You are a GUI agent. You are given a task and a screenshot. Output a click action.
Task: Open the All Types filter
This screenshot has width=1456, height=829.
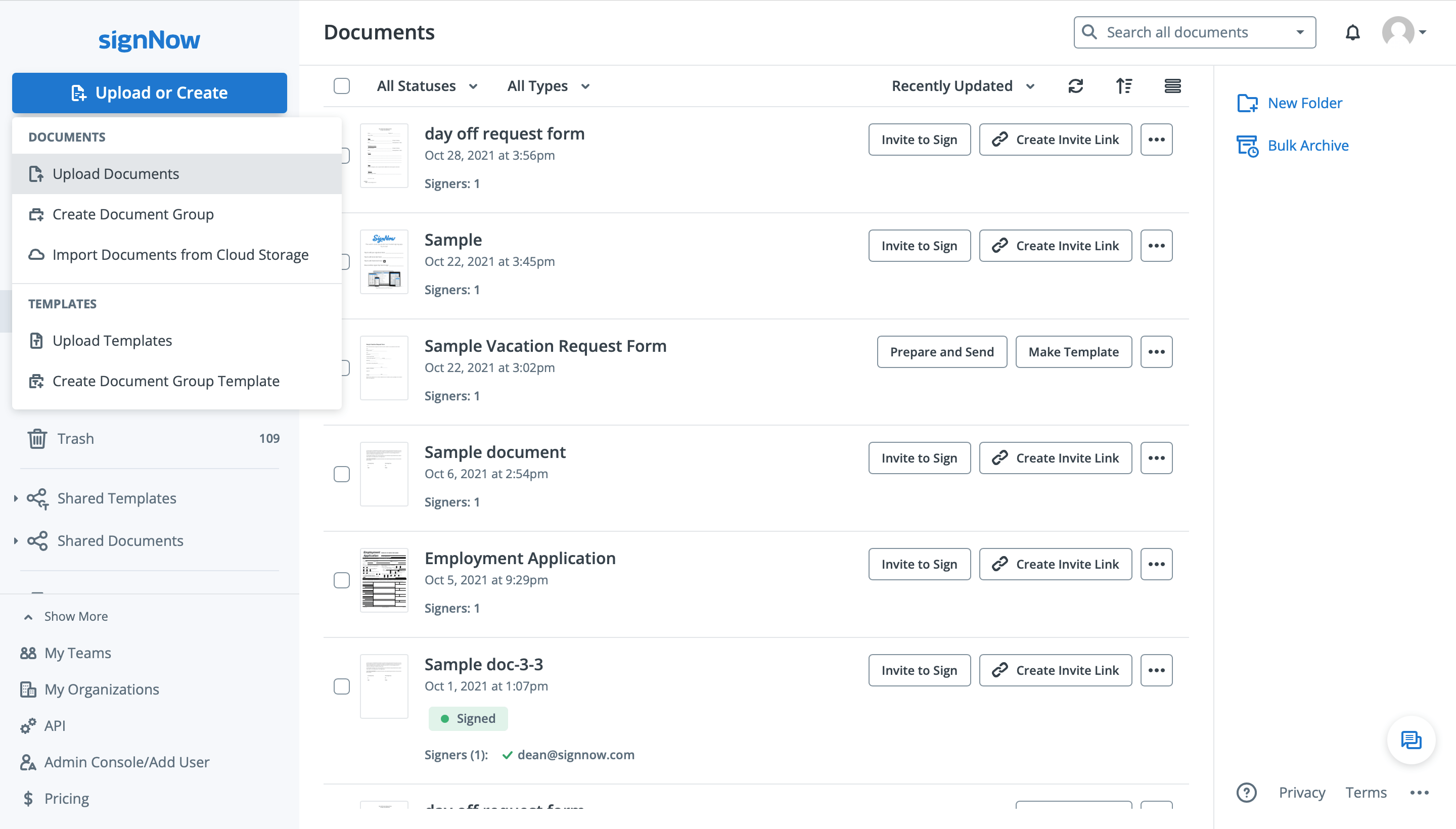(547, 86)
